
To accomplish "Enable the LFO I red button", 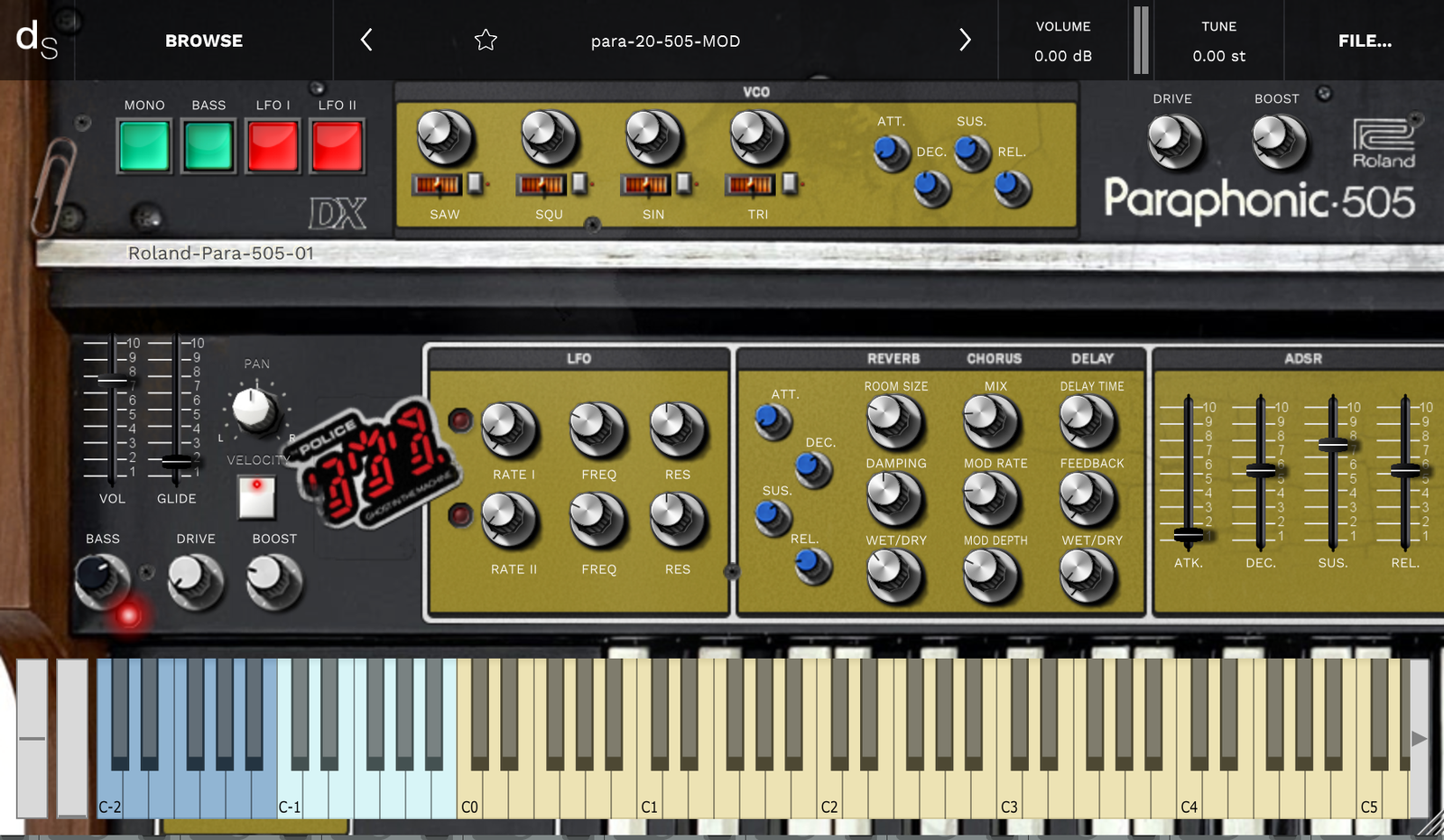I will [x=273, y=146].
